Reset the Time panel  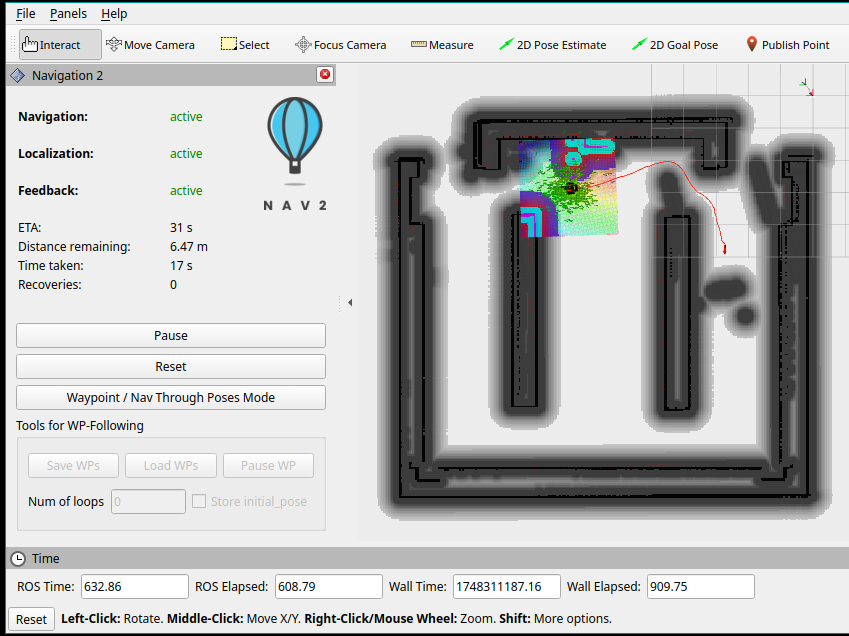31,619
